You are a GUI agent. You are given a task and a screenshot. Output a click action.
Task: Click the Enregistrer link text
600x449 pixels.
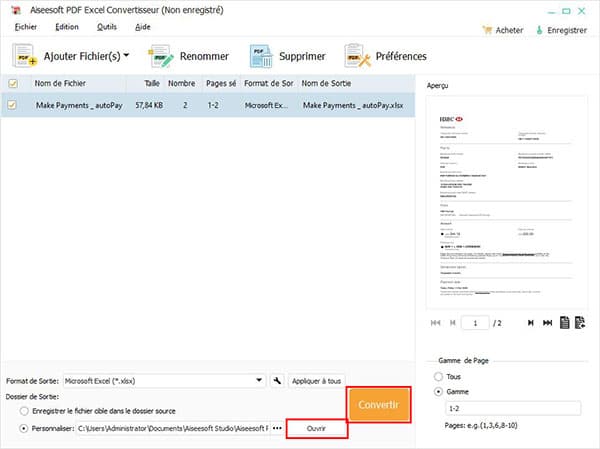click(567, 30)
